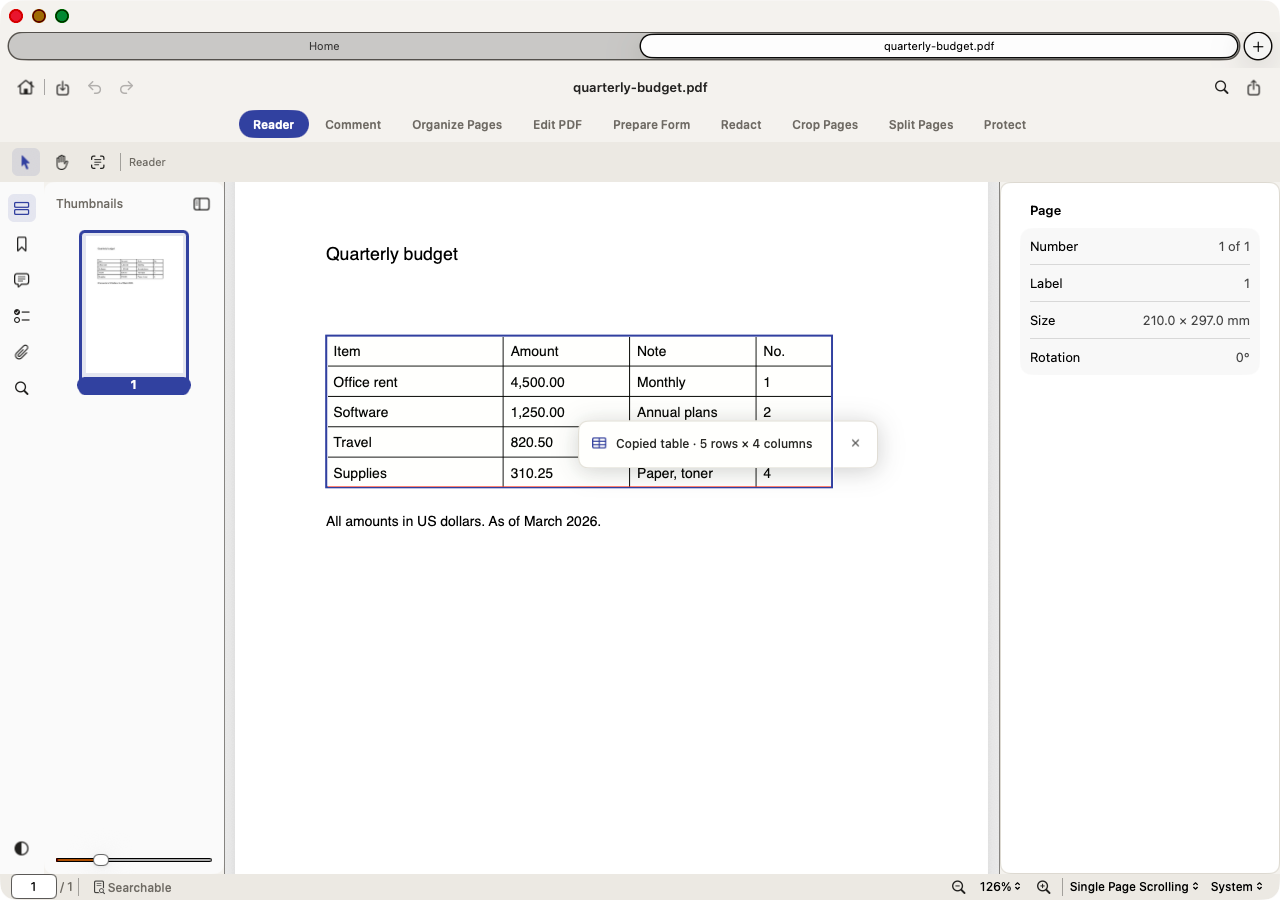Dismiss the Copied table notification
This screenshot has width=1280, height=900.
click(x=855, y=443)
